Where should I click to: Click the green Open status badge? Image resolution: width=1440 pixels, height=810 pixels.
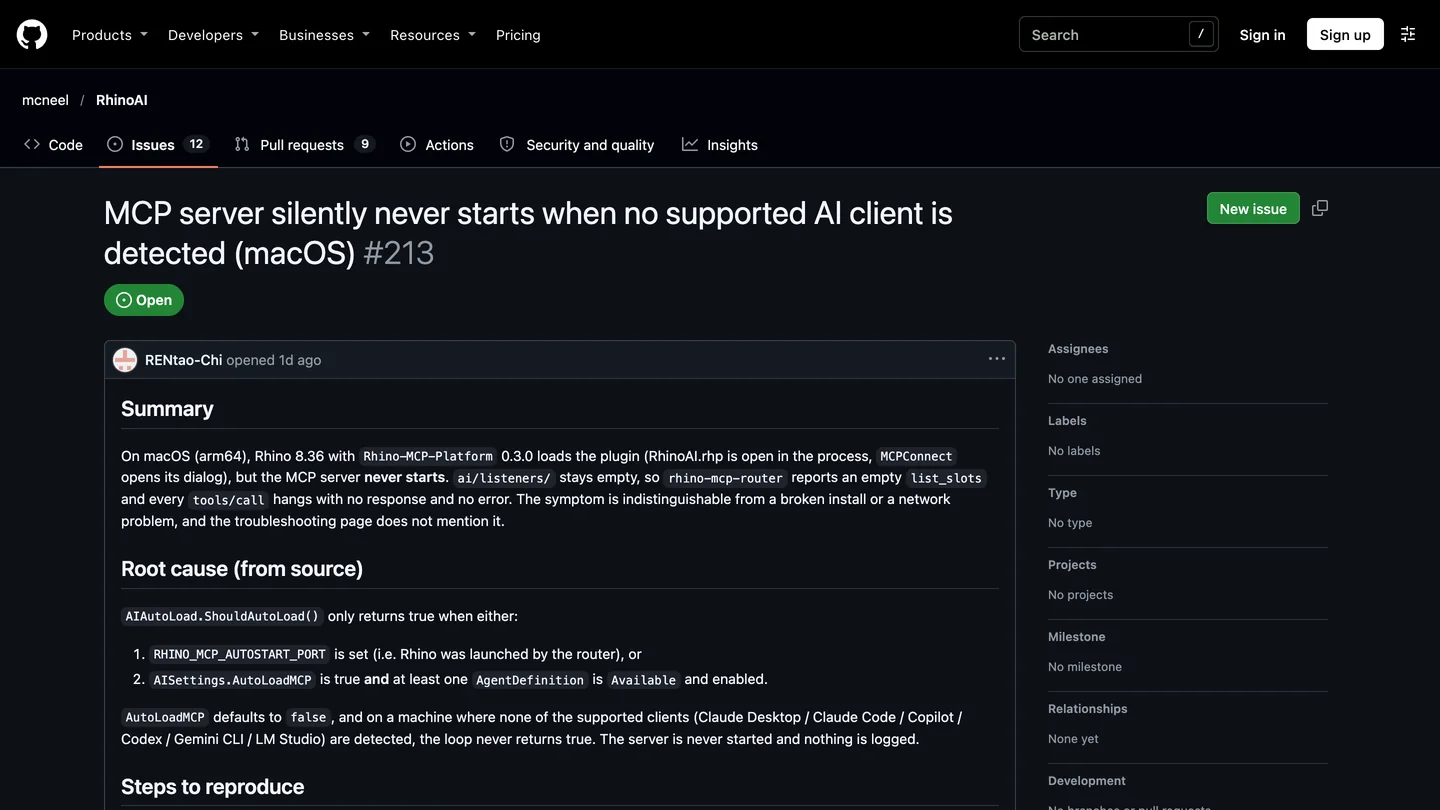click(144, 300)
